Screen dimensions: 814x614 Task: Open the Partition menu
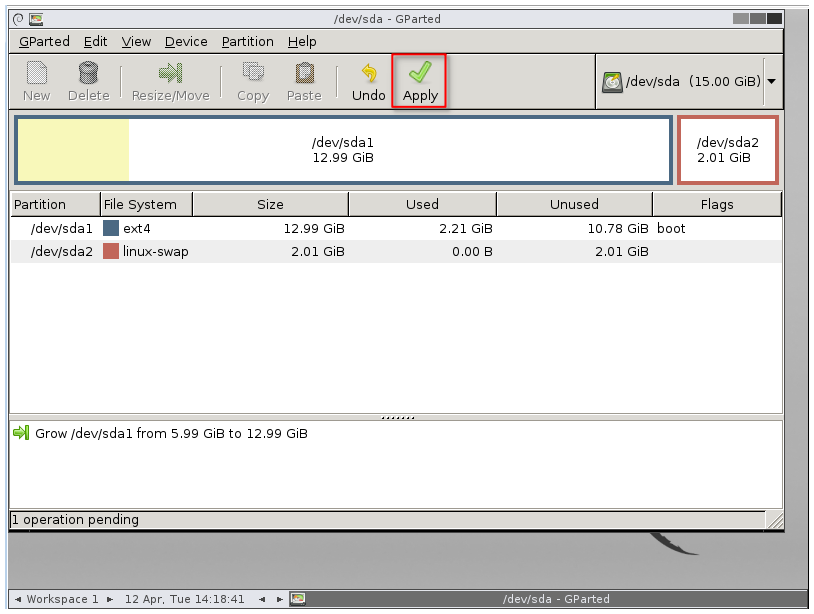coord(248,42)
